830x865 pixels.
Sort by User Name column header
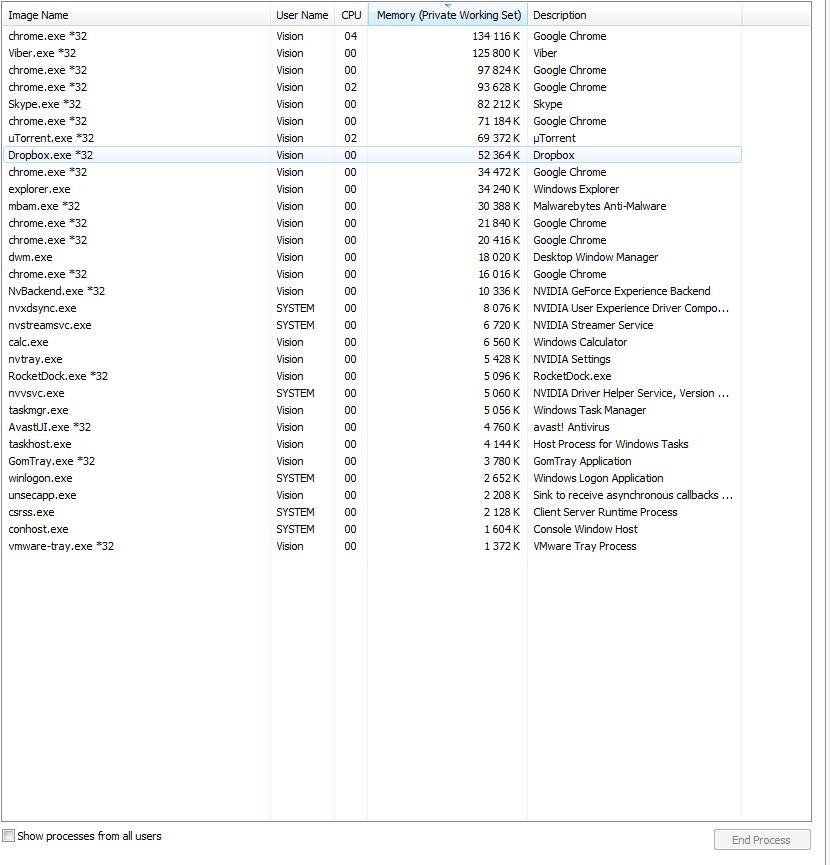(301, 15)
